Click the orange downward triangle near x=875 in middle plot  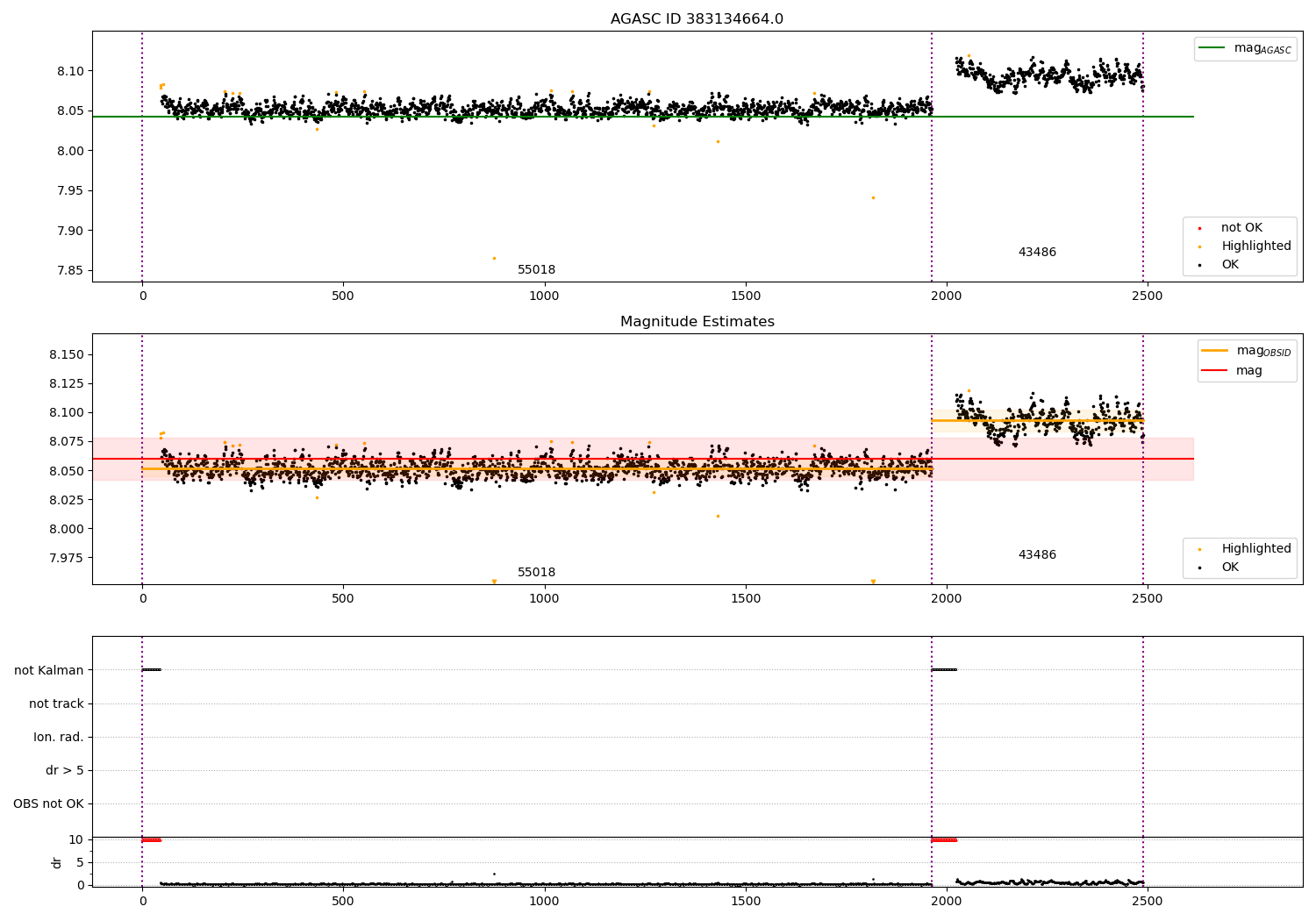click(494, 582)
